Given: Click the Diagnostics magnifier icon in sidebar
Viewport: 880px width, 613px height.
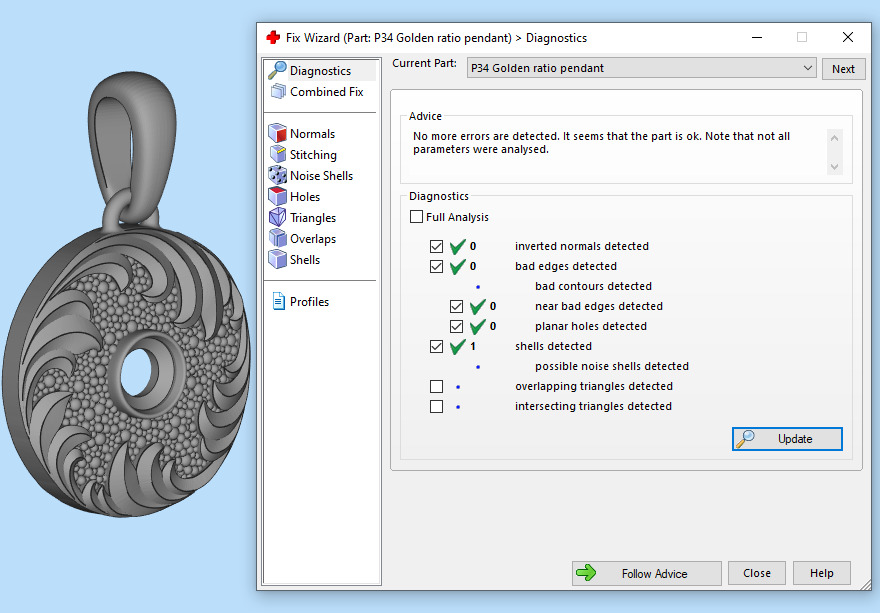Looking at the screenshot, I should (277, 70).
